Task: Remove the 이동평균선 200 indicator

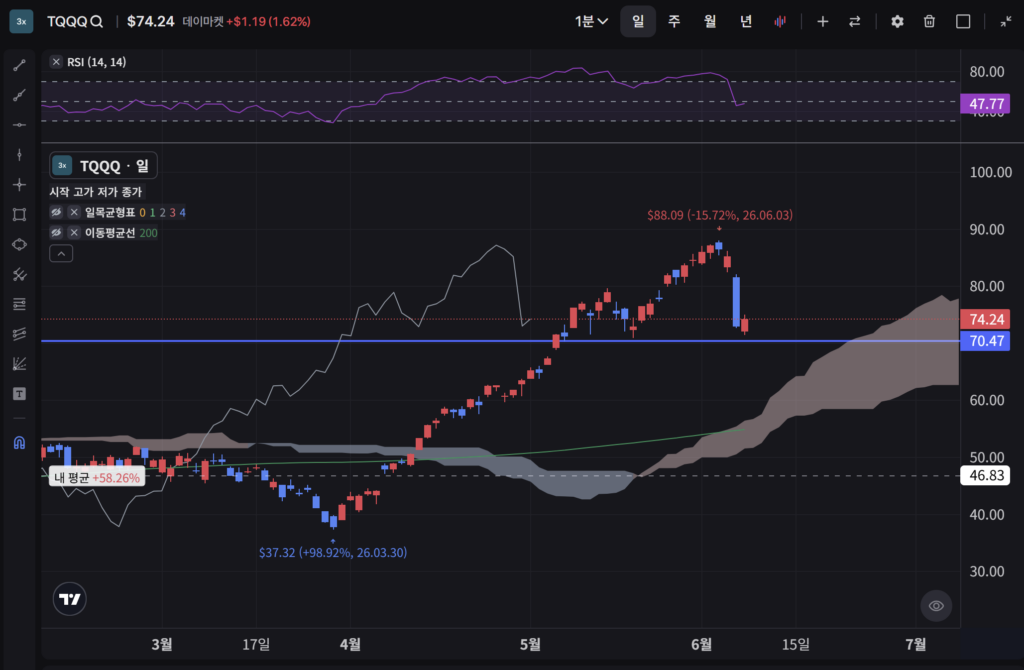Action: [x=74, y=232]
